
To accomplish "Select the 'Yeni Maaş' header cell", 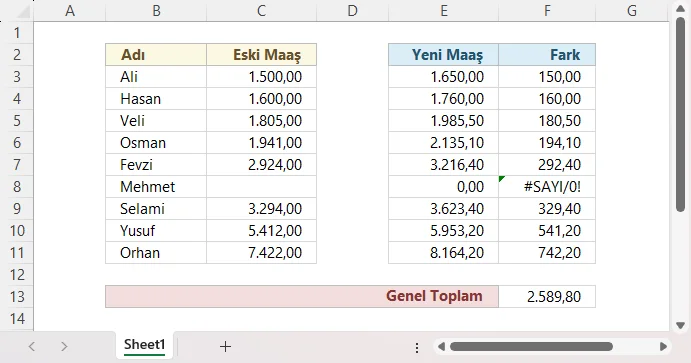I will [x=443, y=55].
